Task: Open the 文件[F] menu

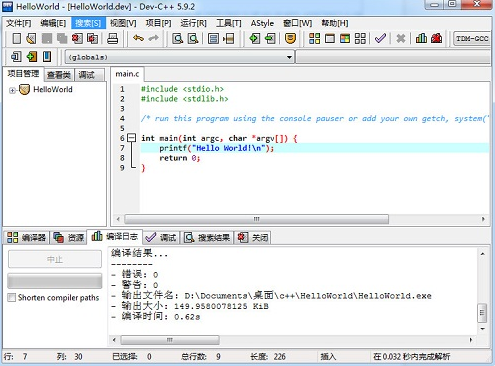Action: [19, 23]
